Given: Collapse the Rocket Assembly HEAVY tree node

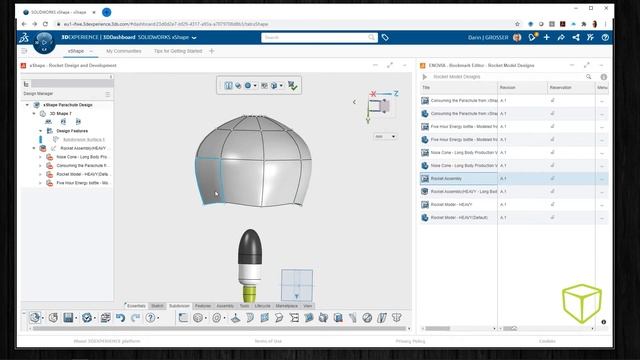Looking at the screenshot, I should (34, 148).
